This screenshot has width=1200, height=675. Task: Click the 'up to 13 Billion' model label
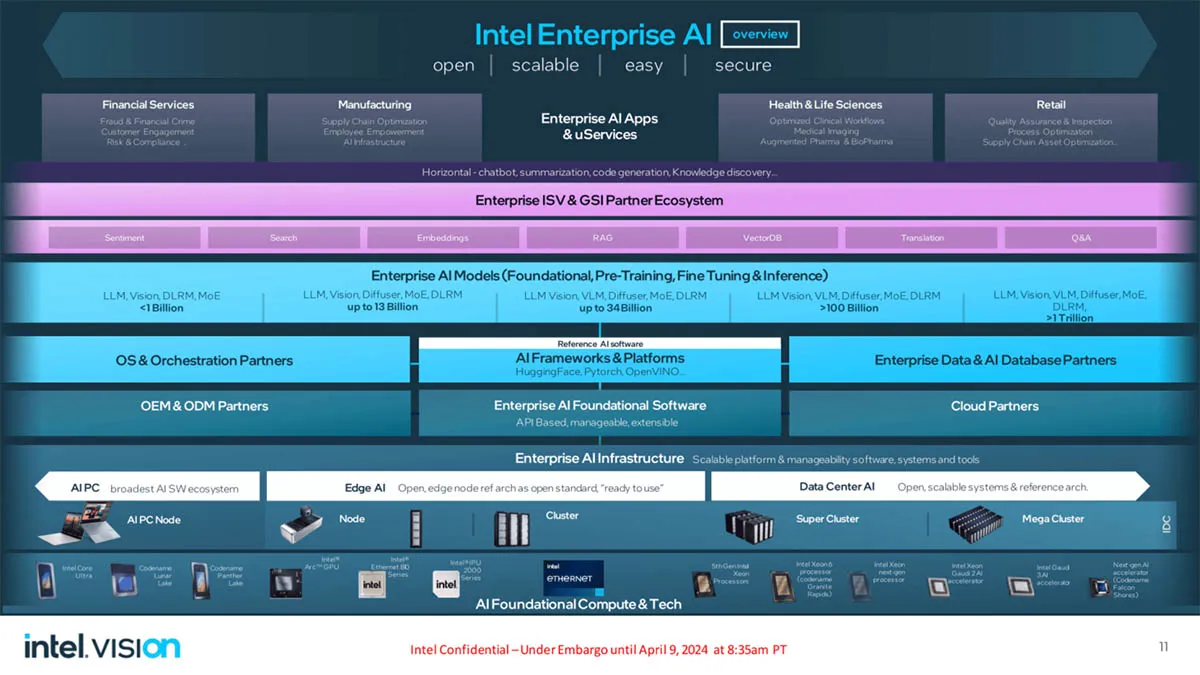383,307
